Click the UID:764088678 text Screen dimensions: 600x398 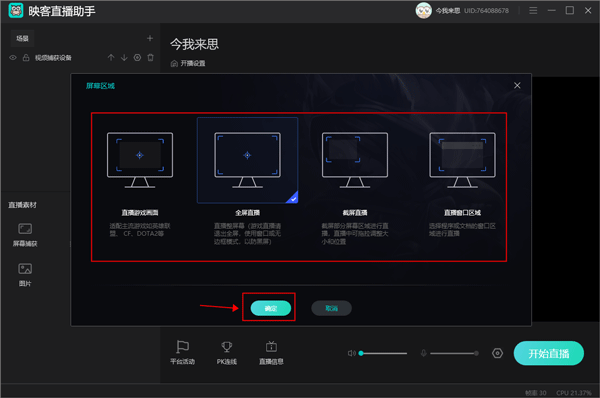coord(486,11)
